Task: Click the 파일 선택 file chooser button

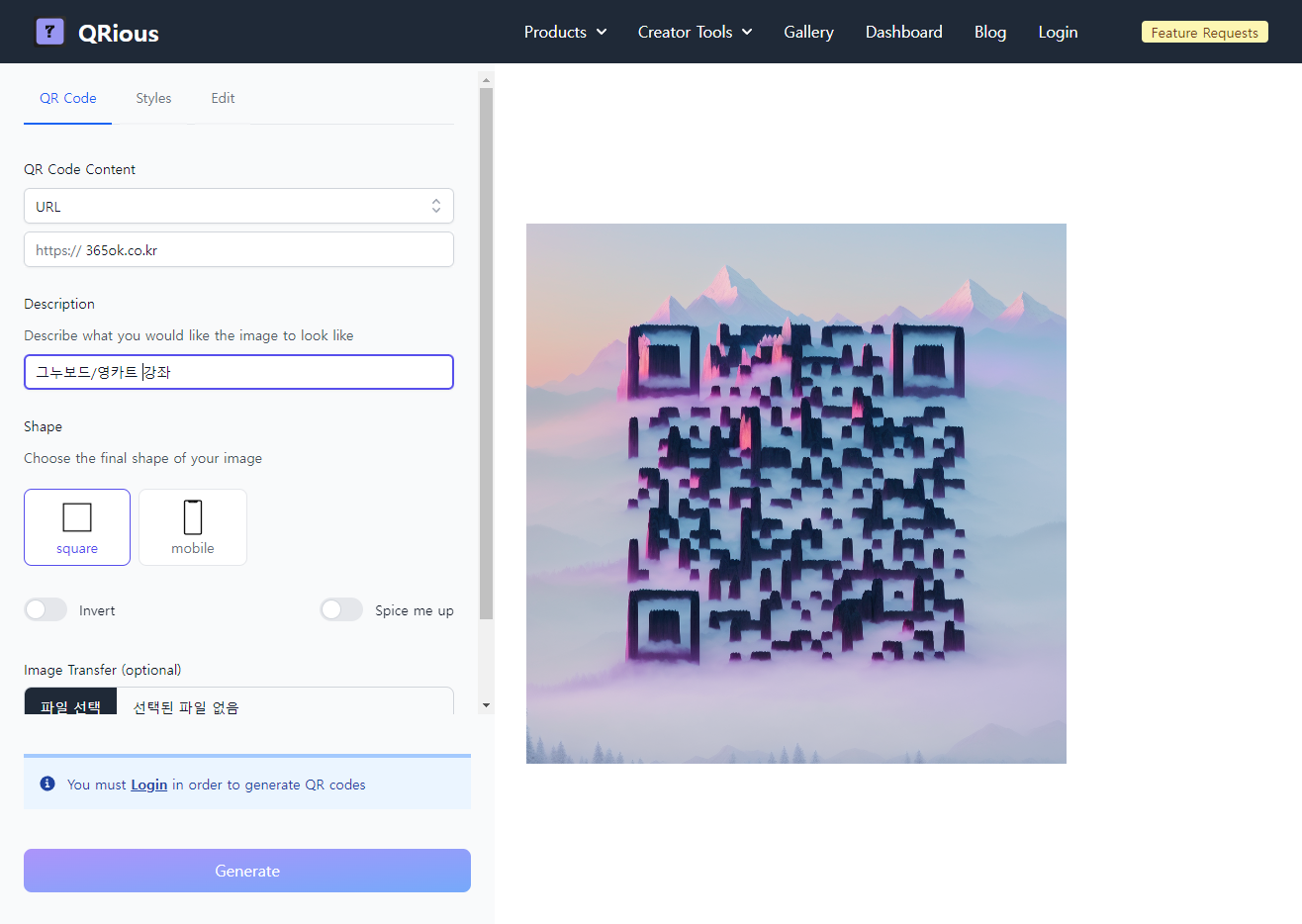Action: [70, 703]
